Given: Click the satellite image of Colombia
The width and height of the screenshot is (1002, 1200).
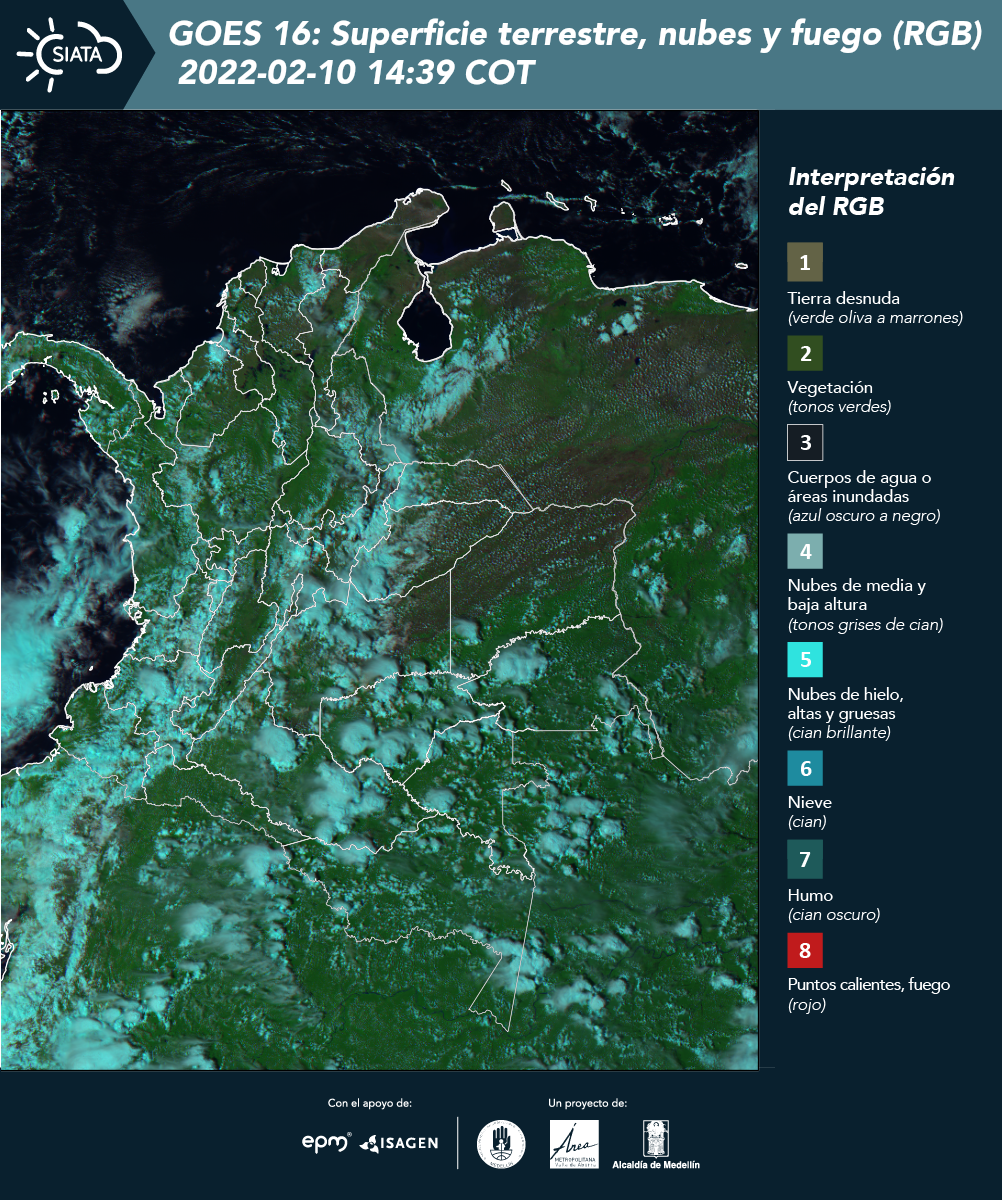Looking at the screenshot, I should pyautogui.click(x=380, y=590).
